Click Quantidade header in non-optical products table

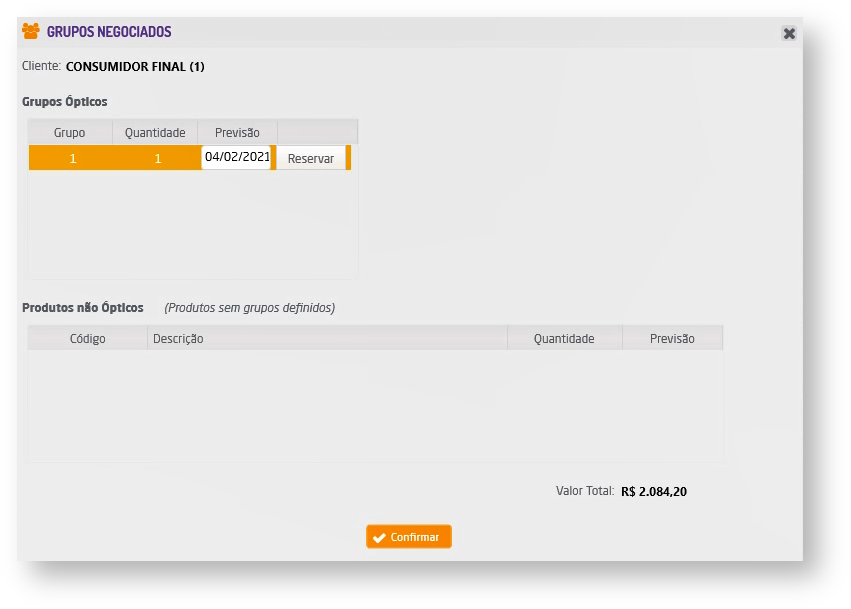[564, 339]
